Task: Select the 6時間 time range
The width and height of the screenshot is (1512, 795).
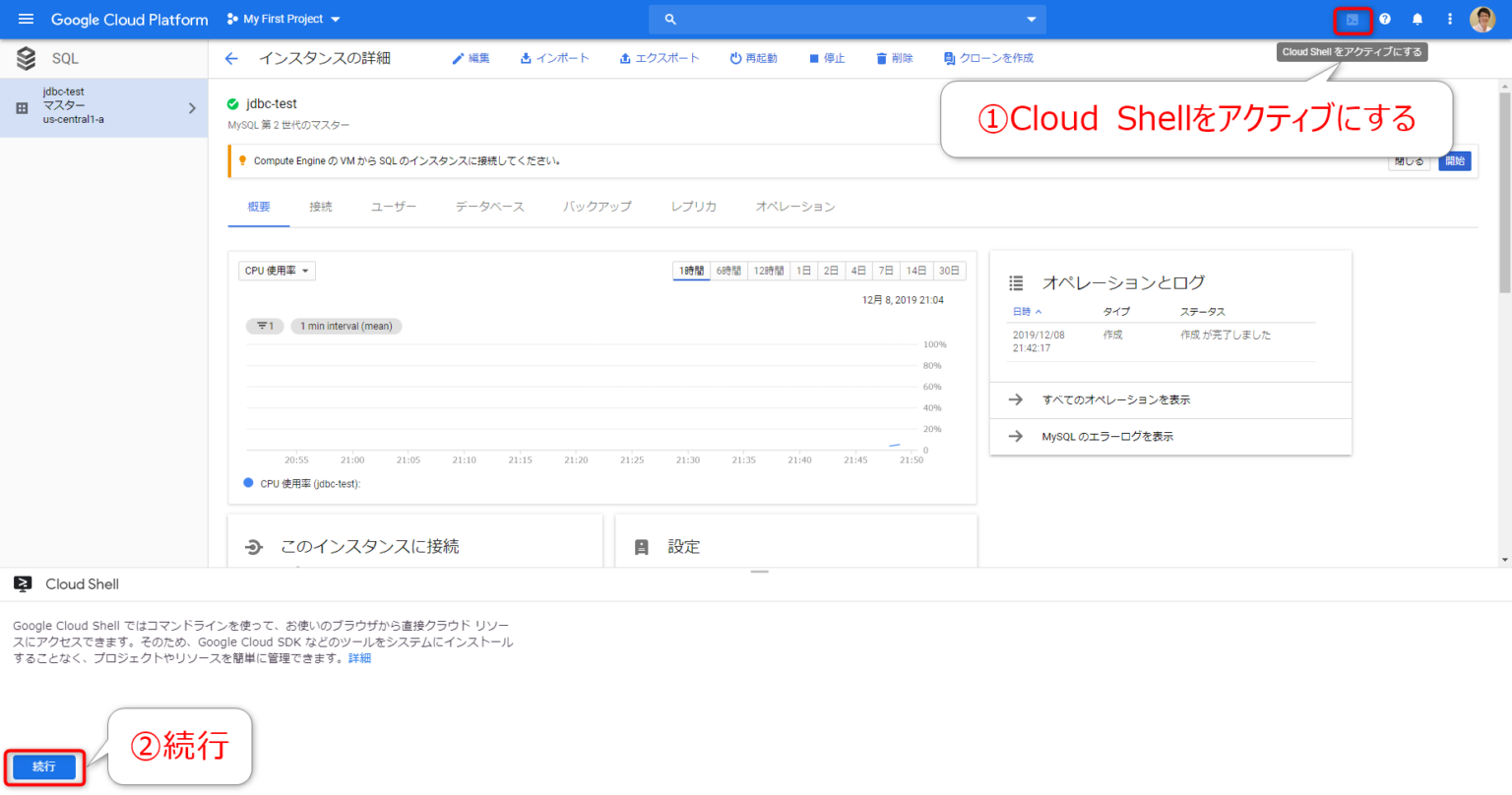Action: 728,271
